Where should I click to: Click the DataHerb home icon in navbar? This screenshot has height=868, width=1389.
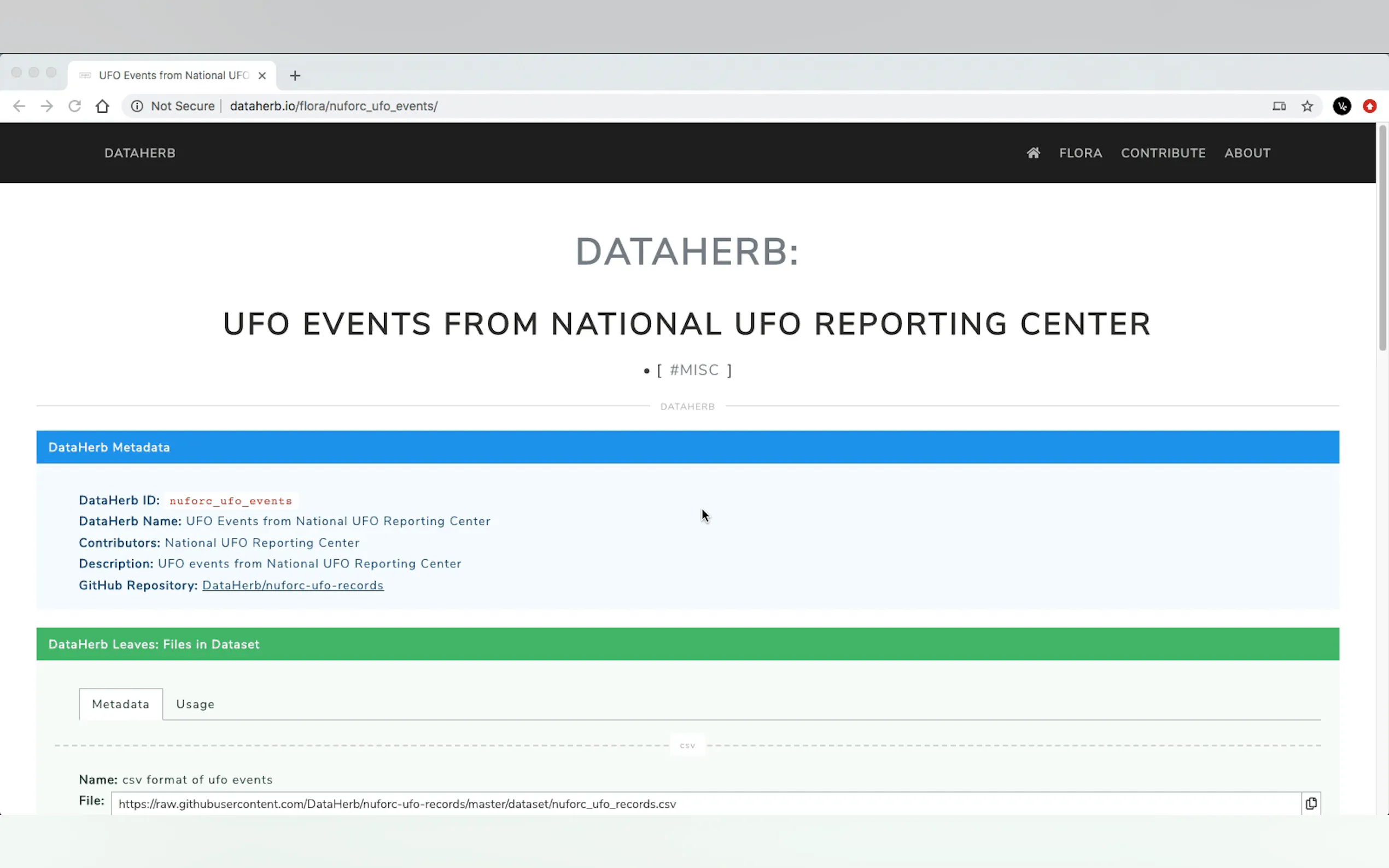(x=1034, y=153)
